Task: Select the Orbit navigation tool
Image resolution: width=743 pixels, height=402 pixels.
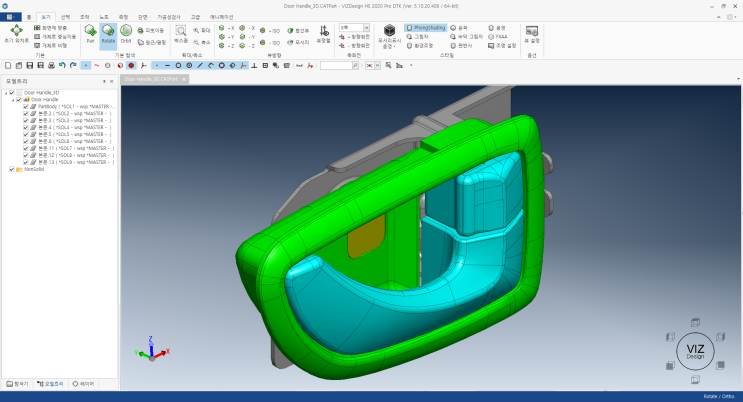Action: pyautogui.click(x=126, y=34)
